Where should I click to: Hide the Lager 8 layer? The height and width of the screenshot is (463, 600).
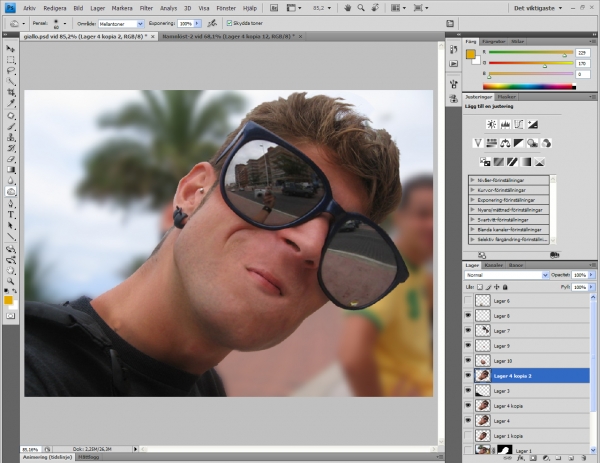pyautogui.click(x=468, y=316)
